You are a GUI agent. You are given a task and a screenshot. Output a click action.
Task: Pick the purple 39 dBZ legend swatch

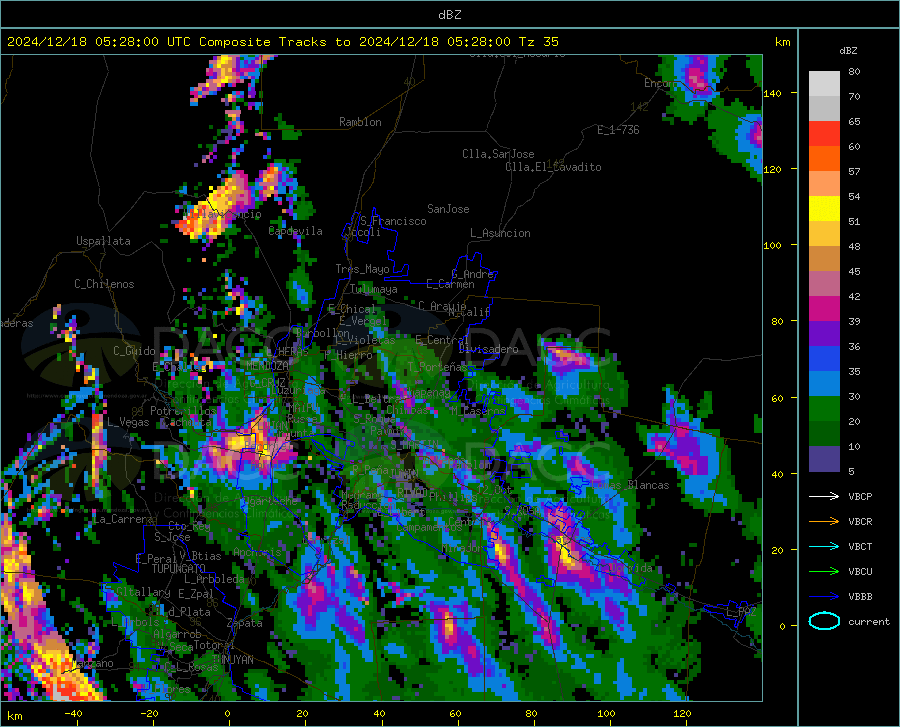click(824, 333)
